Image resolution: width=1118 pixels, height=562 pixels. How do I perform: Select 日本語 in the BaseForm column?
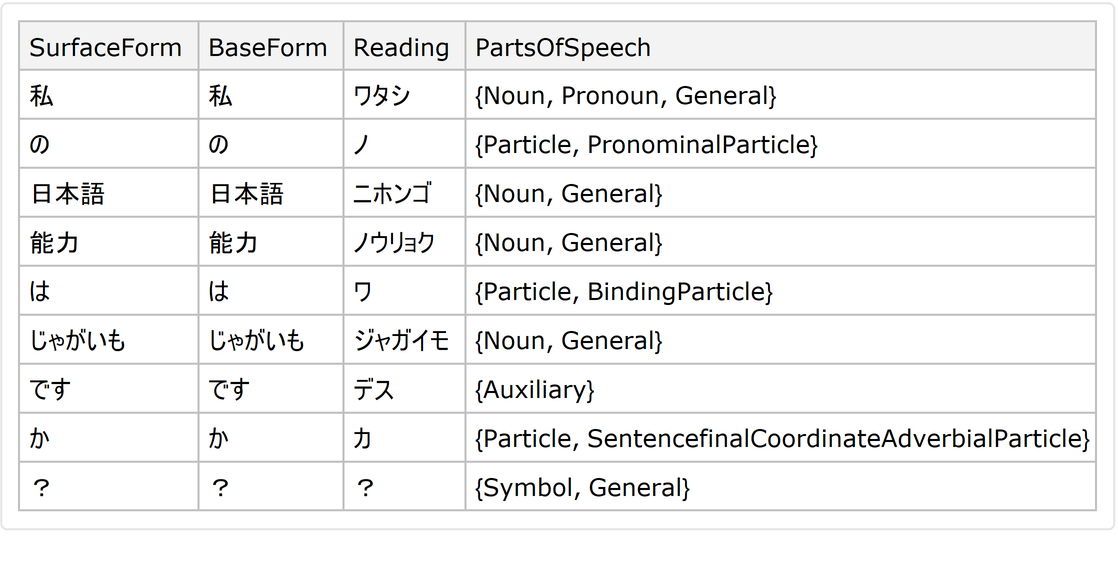point(246,194)
